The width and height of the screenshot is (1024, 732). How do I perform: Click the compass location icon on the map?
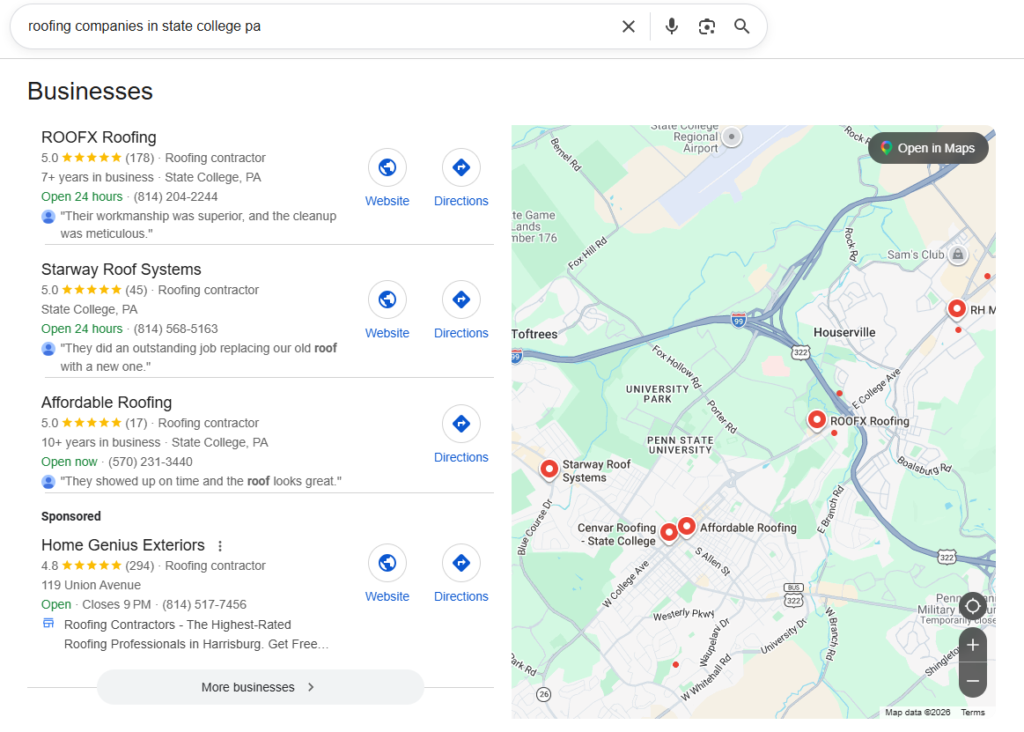(x=972, y=606)
